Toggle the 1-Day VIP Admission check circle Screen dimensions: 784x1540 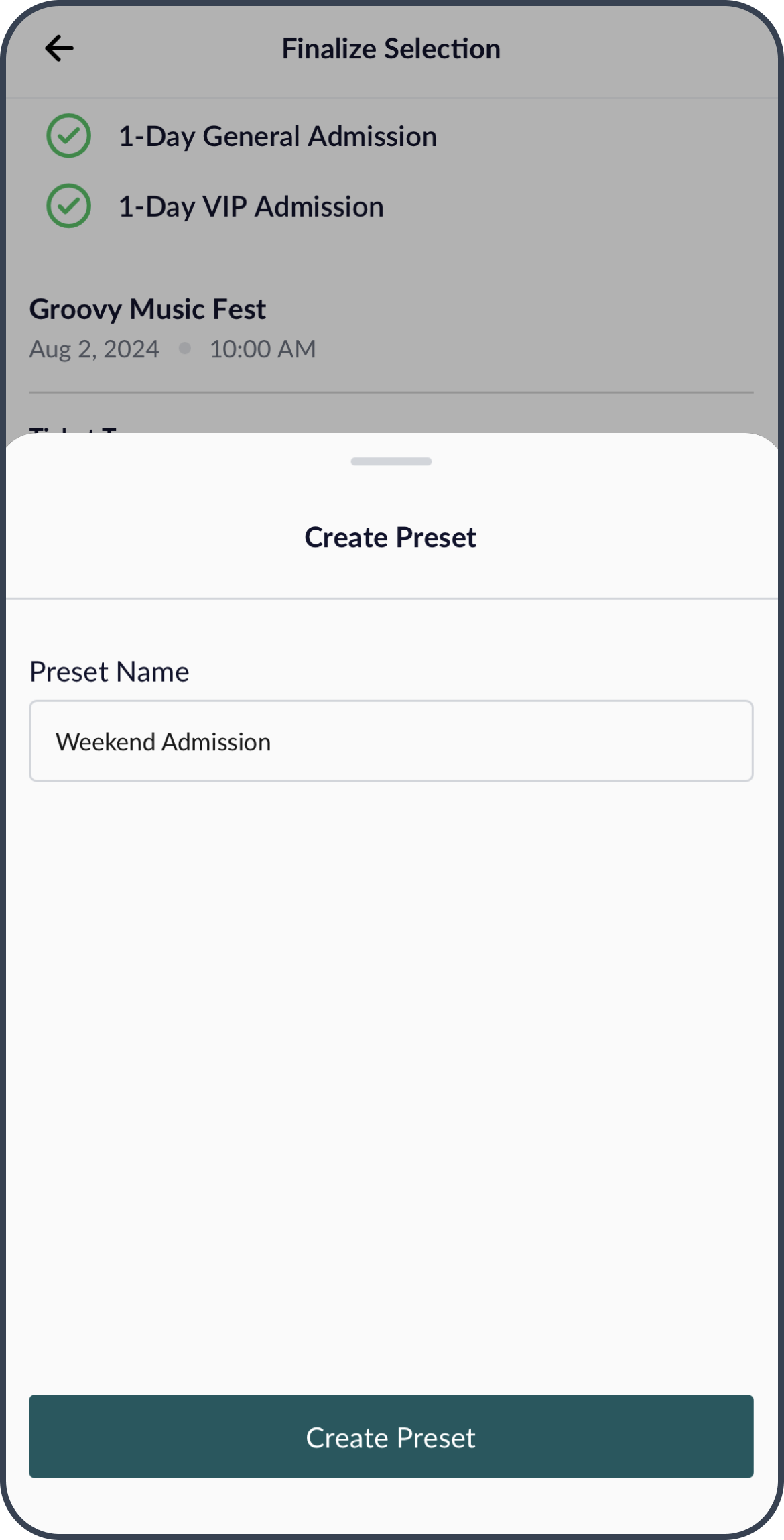(x=68, y=206)
